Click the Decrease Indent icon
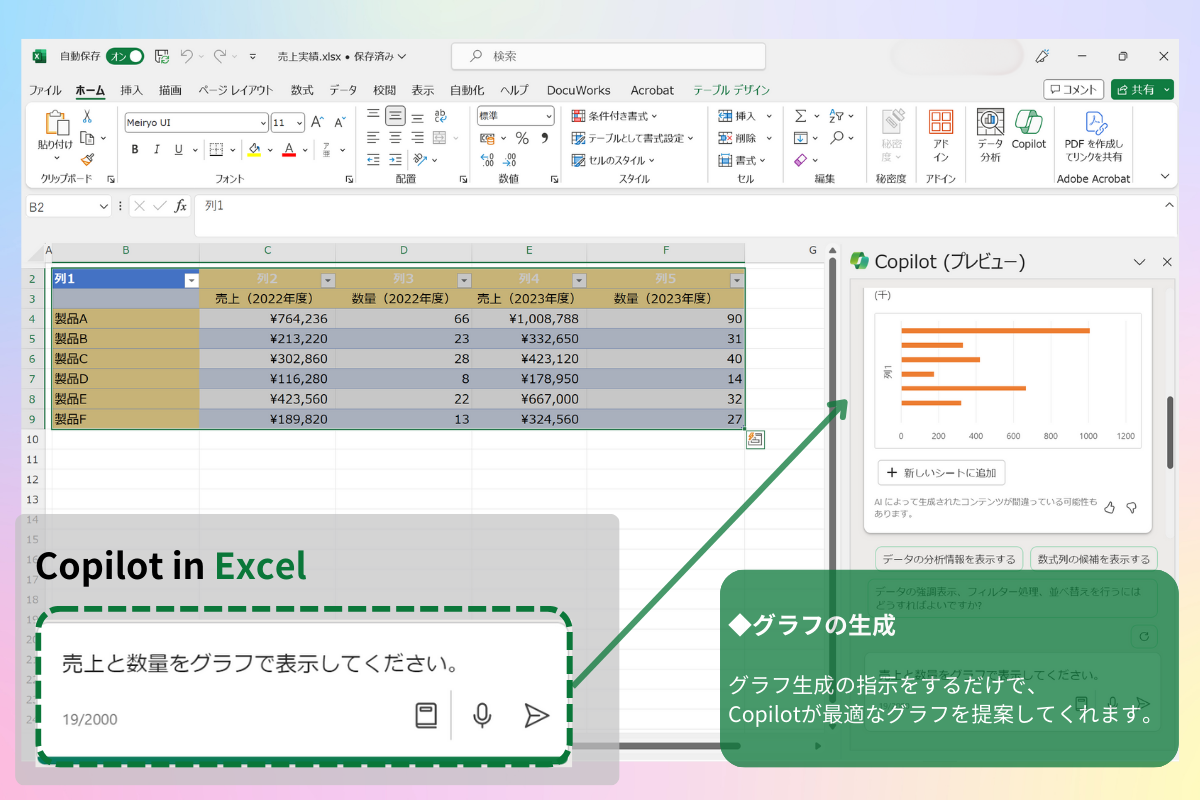 pyautogui.click(x=373, y=159)
